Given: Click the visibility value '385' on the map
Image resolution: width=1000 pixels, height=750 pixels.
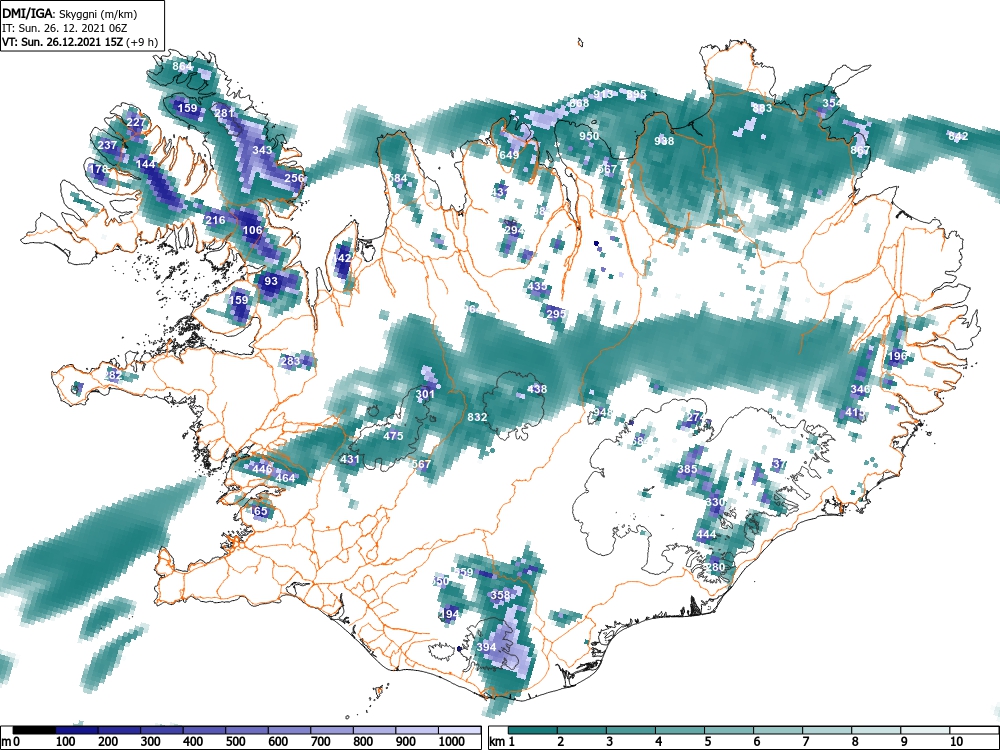Looking at the screenshot, I should click(687, 469).
